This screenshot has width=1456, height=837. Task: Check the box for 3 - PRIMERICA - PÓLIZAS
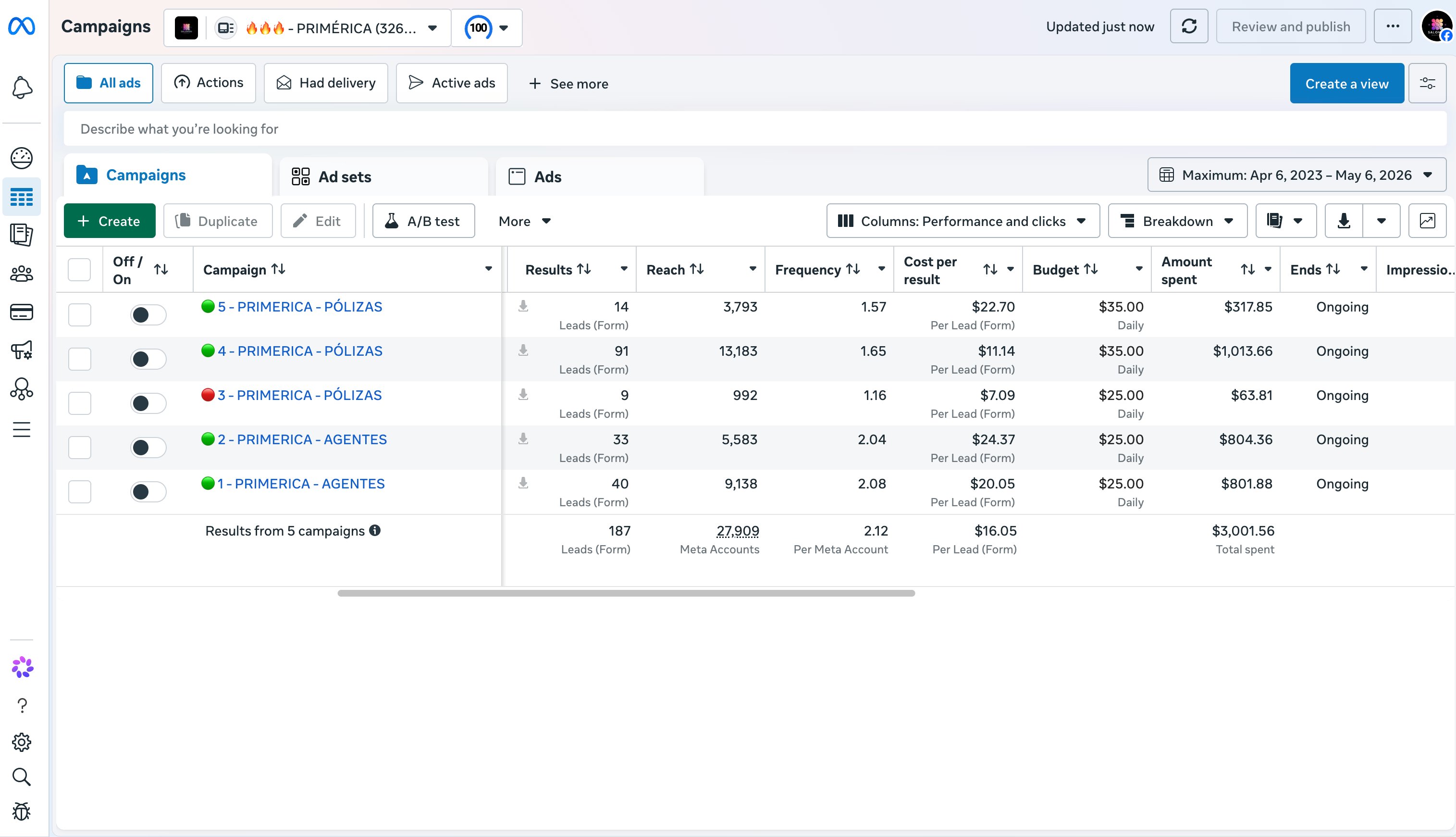tap(79, 403)
